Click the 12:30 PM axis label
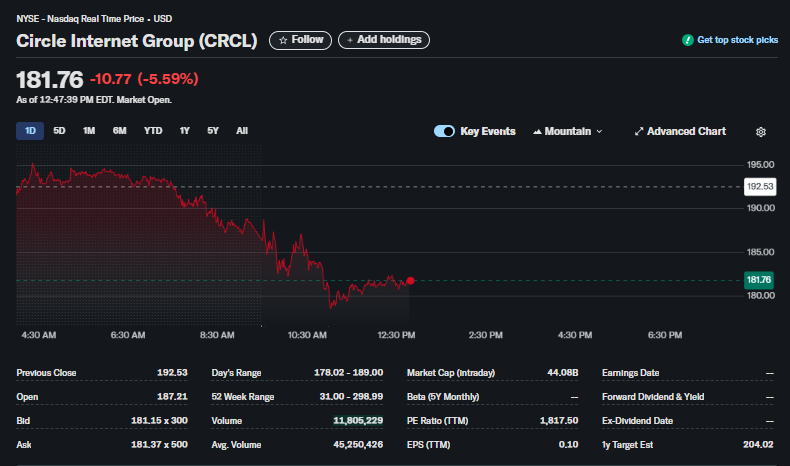Image resolution: width=790 pixels, height=466 pixels. (397, 335)
